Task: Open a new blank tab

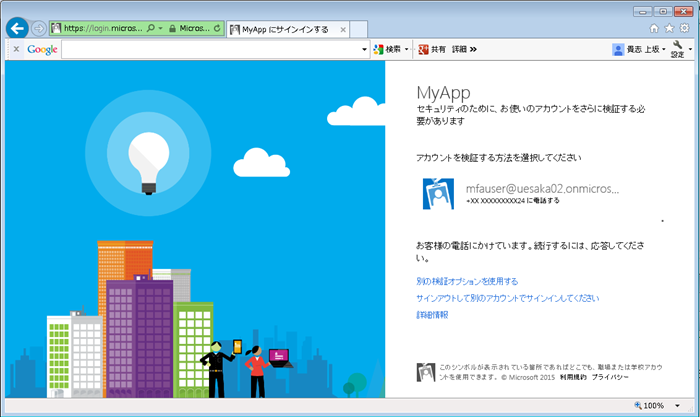Action: [358, 29]
